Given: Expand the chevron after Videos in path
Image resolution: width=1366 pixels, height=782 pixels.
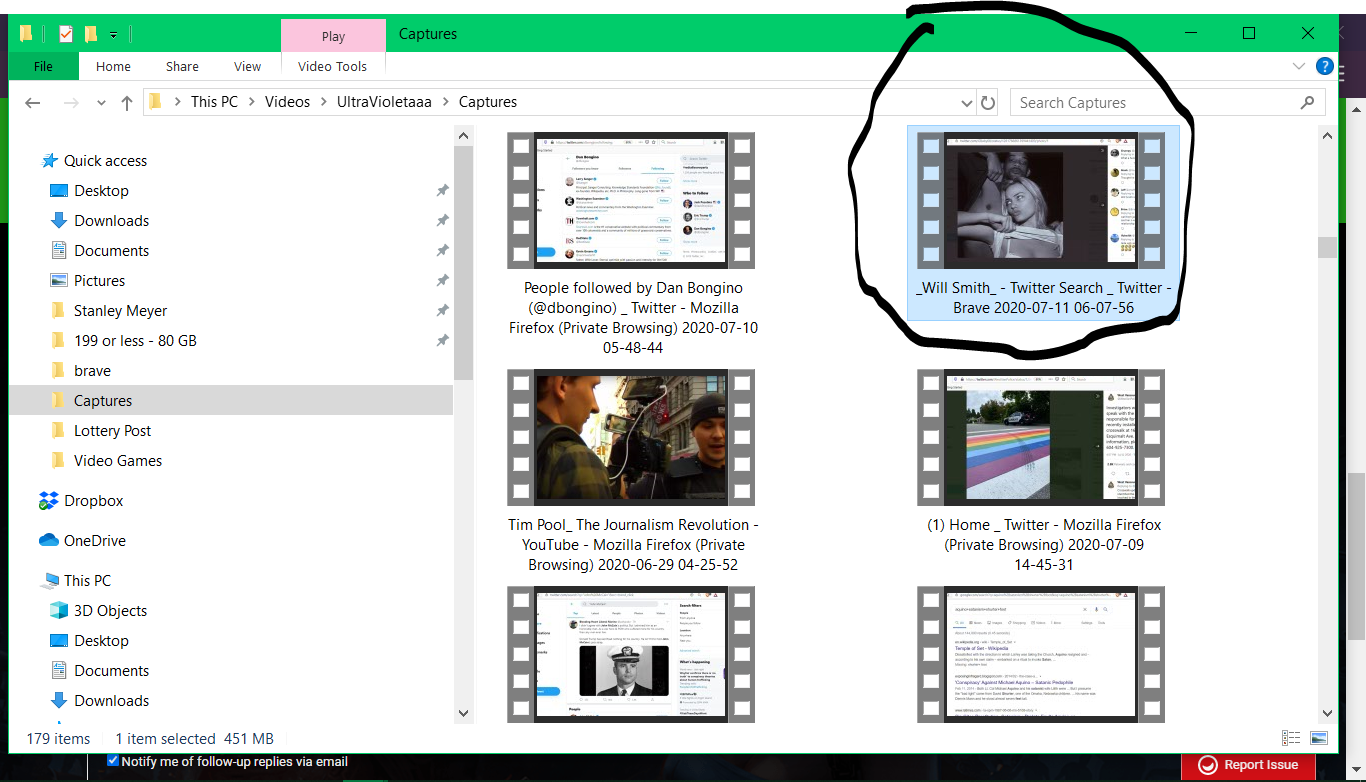Looking at the screenshot, I should 323,102.
